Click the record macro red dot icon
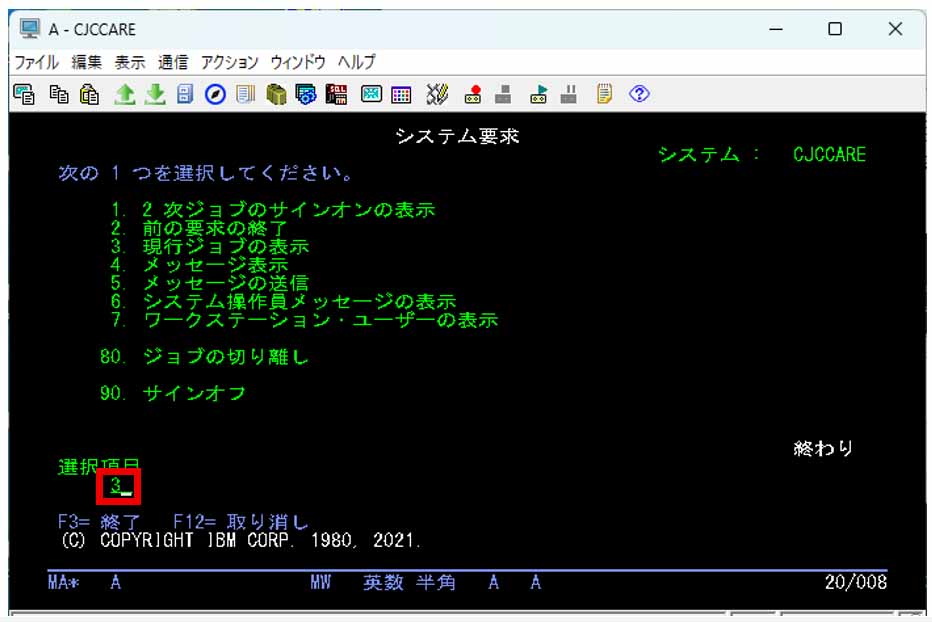The height and width of the screenshot is (622, 932). (x=473, y=94)
